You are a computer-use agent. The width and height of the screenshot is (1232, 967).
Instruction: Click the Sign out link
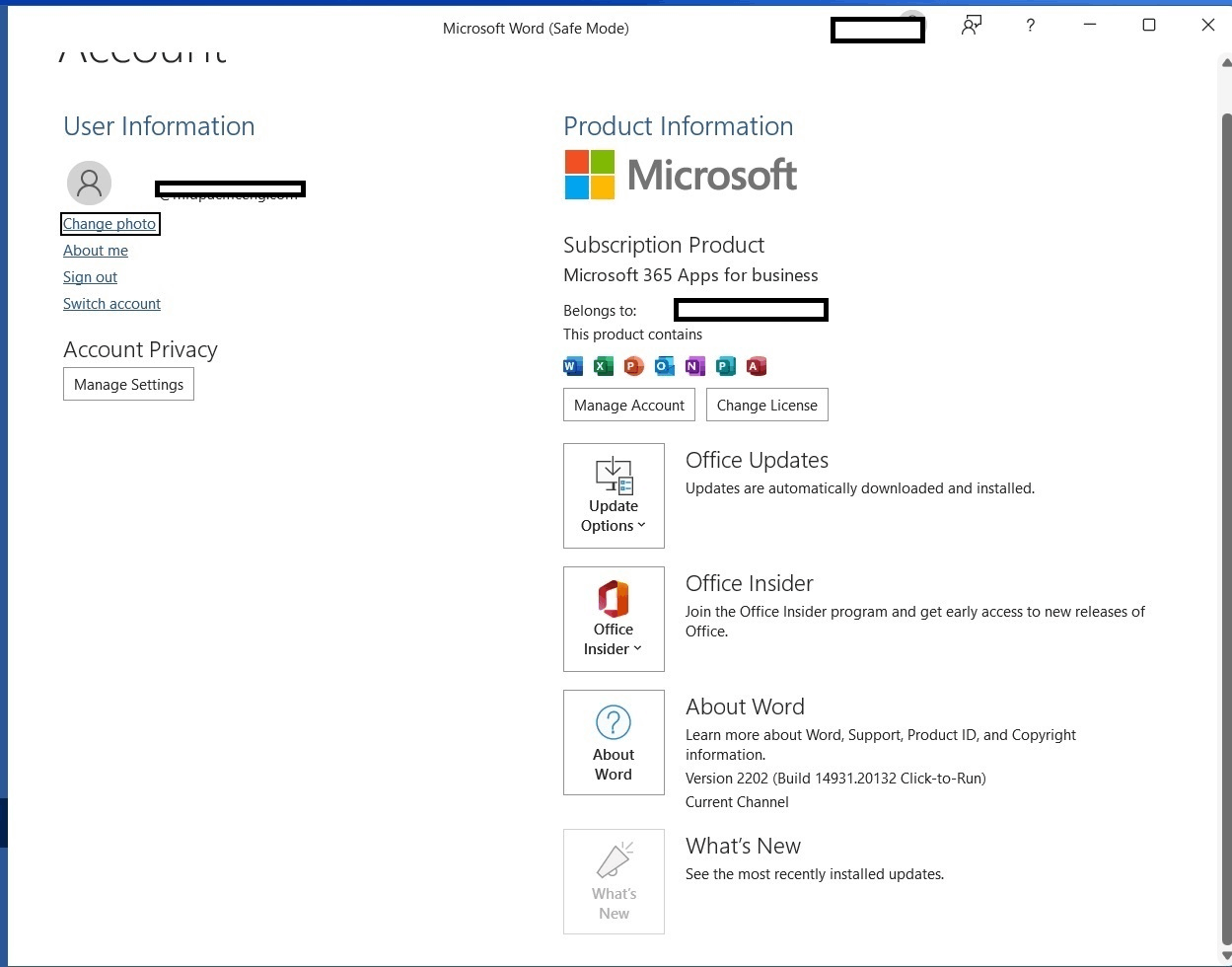[90, 277]
